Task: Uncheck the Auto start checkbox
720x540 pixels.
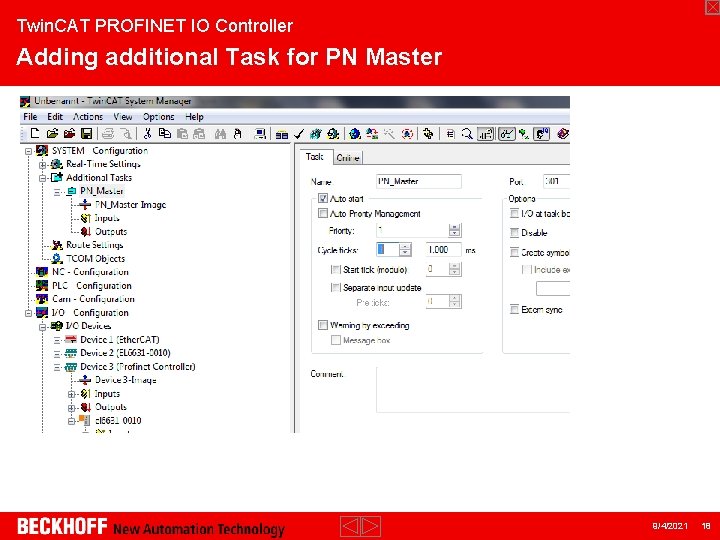Action: pos(323,198)
